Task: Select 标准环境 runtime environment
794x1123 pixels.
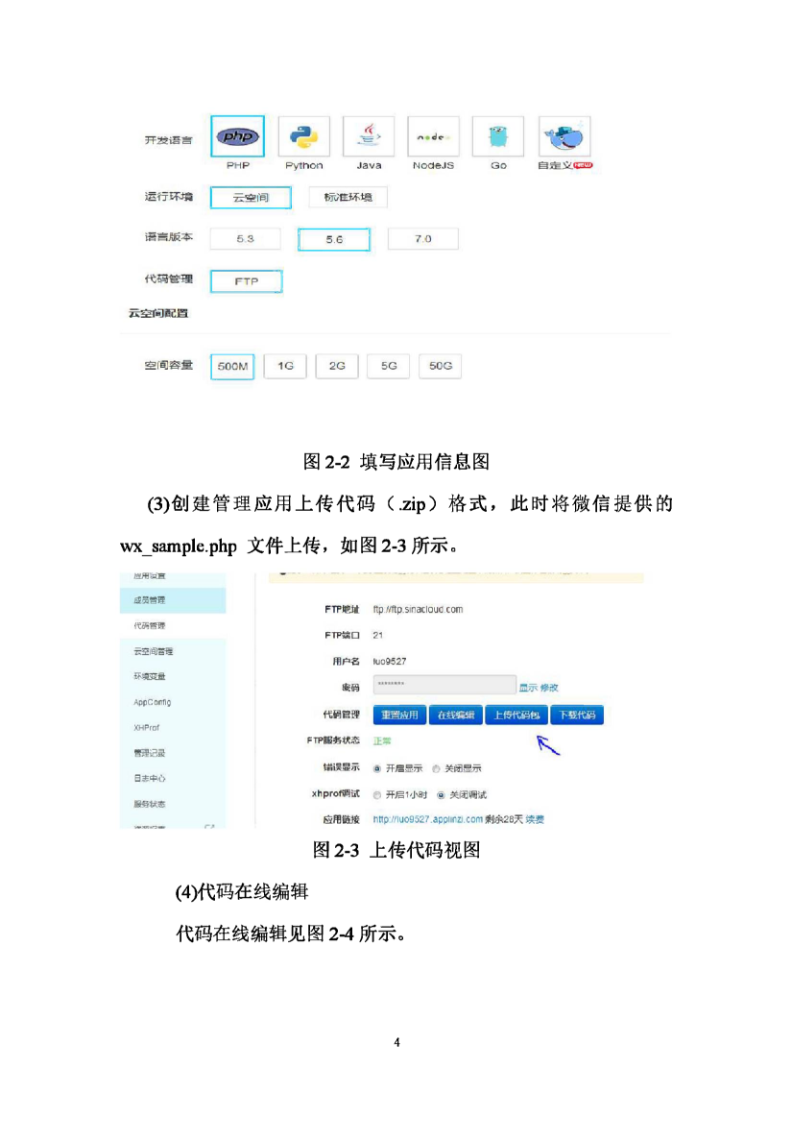Action: (x=348, y=198)
